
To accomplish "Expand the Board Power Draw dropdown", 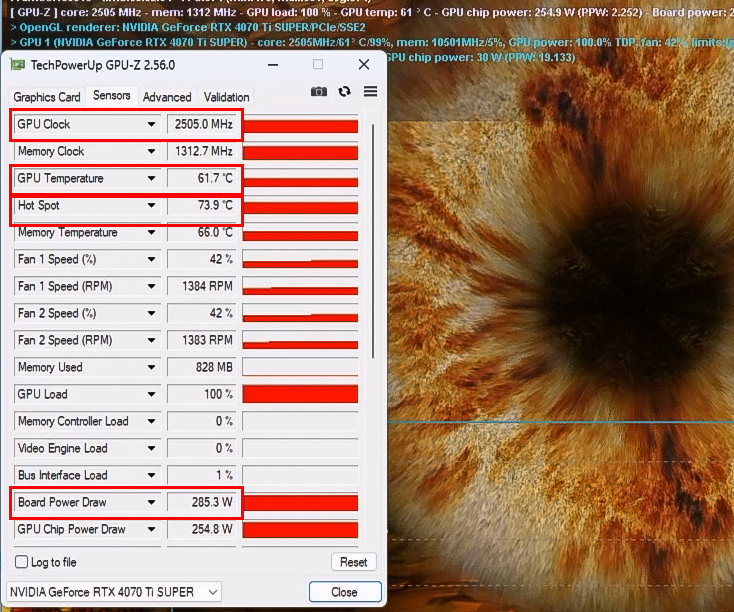I will click(x=152, y=502).
